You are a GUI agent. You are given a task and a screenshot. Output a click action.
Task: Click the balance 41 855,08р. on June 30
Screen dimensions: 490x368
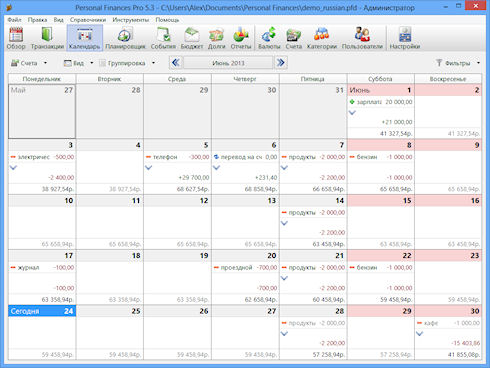pos(464,355)
